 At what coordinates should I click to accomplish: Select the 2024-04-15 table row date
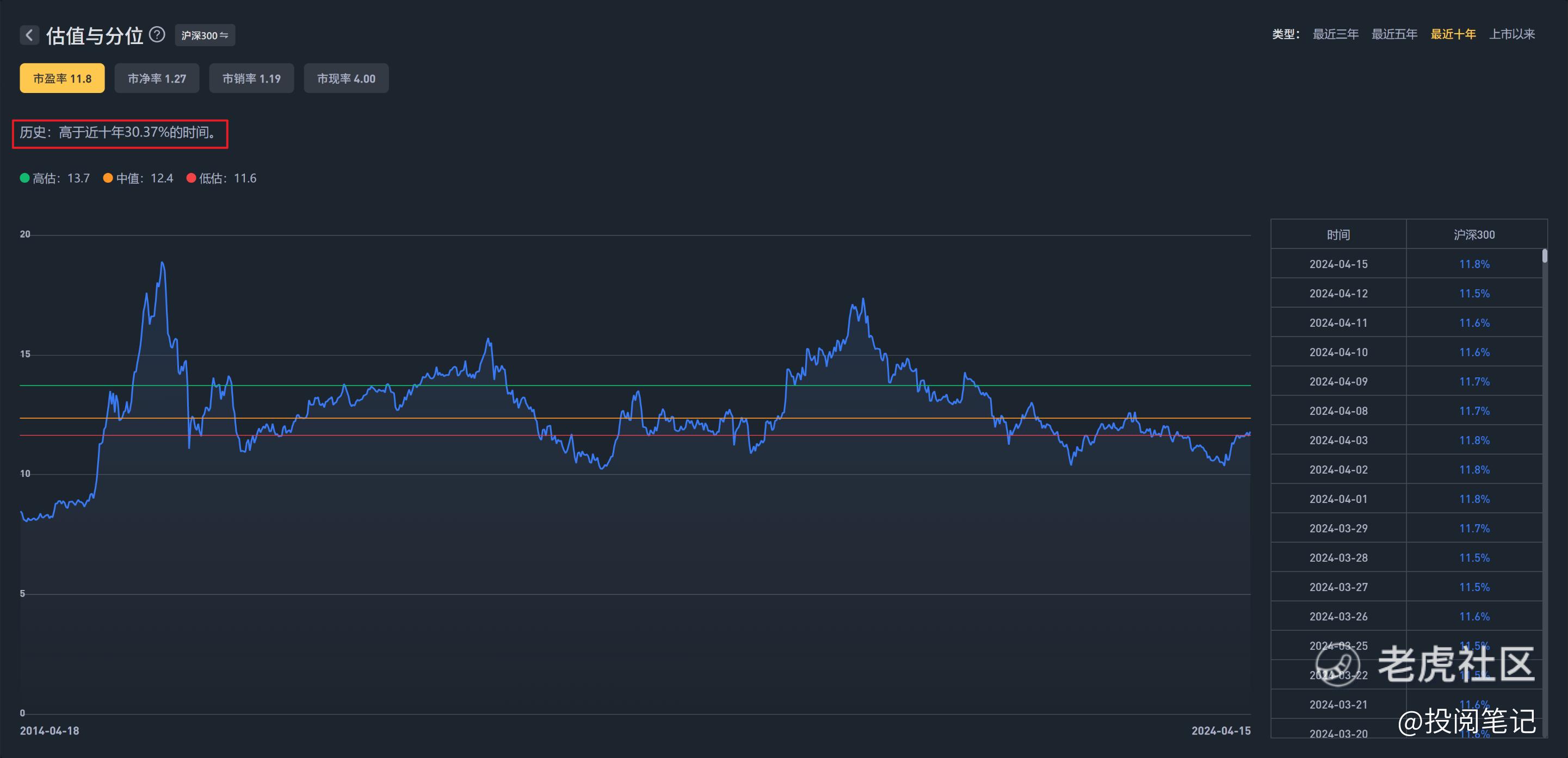coord(1338,264)
